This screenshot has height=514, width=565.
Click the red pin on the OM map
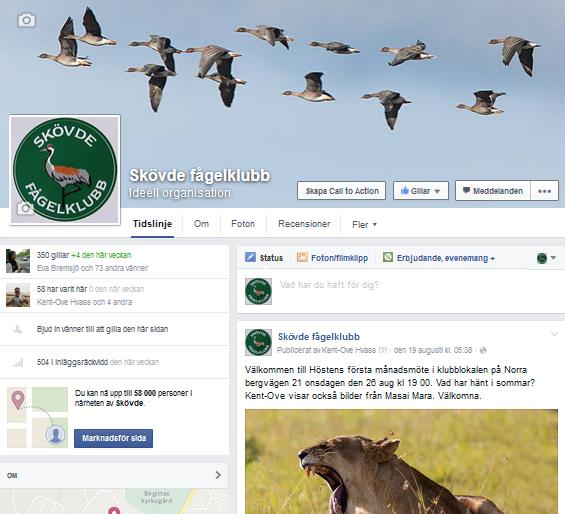click(x=114, y=510)
